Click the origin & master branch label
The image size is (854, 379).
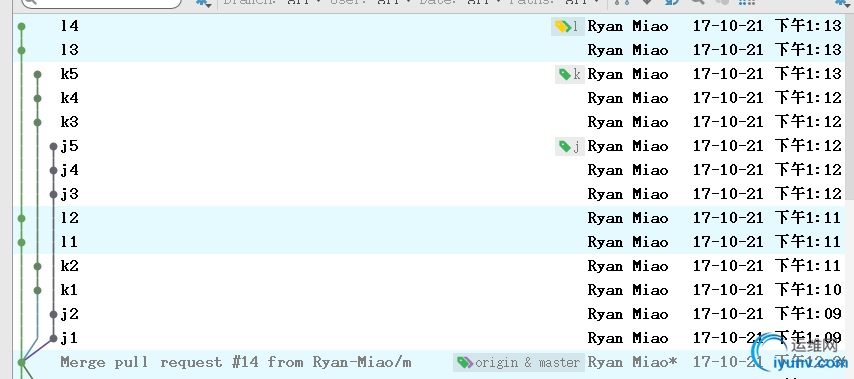[518, 362]
